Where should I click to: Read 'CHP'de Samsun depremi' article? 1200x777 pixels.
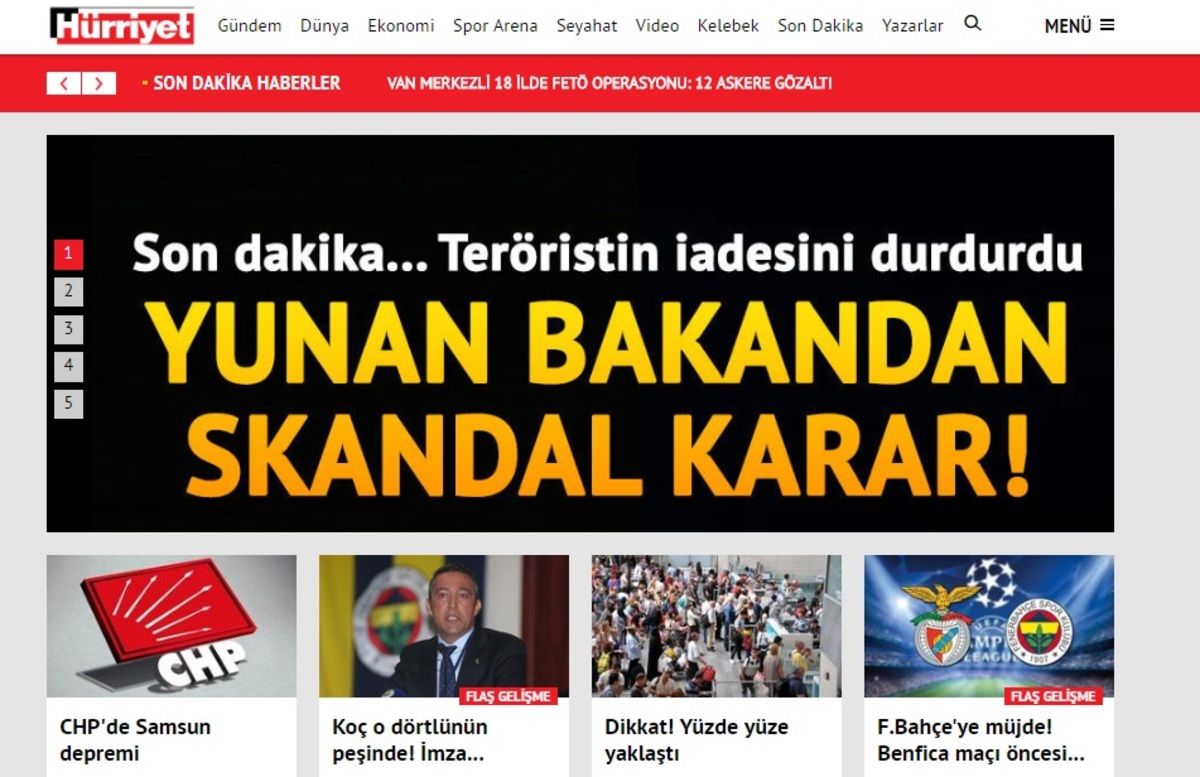pos(135,740)
